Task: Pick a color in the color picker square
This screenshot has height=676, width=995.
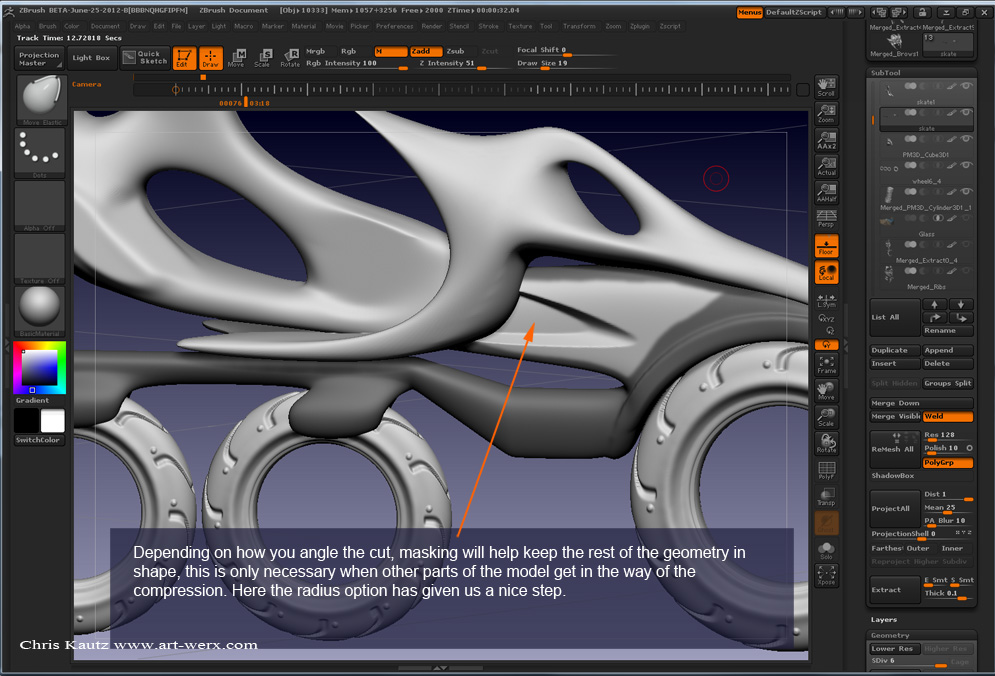Action: coord(39,368)
